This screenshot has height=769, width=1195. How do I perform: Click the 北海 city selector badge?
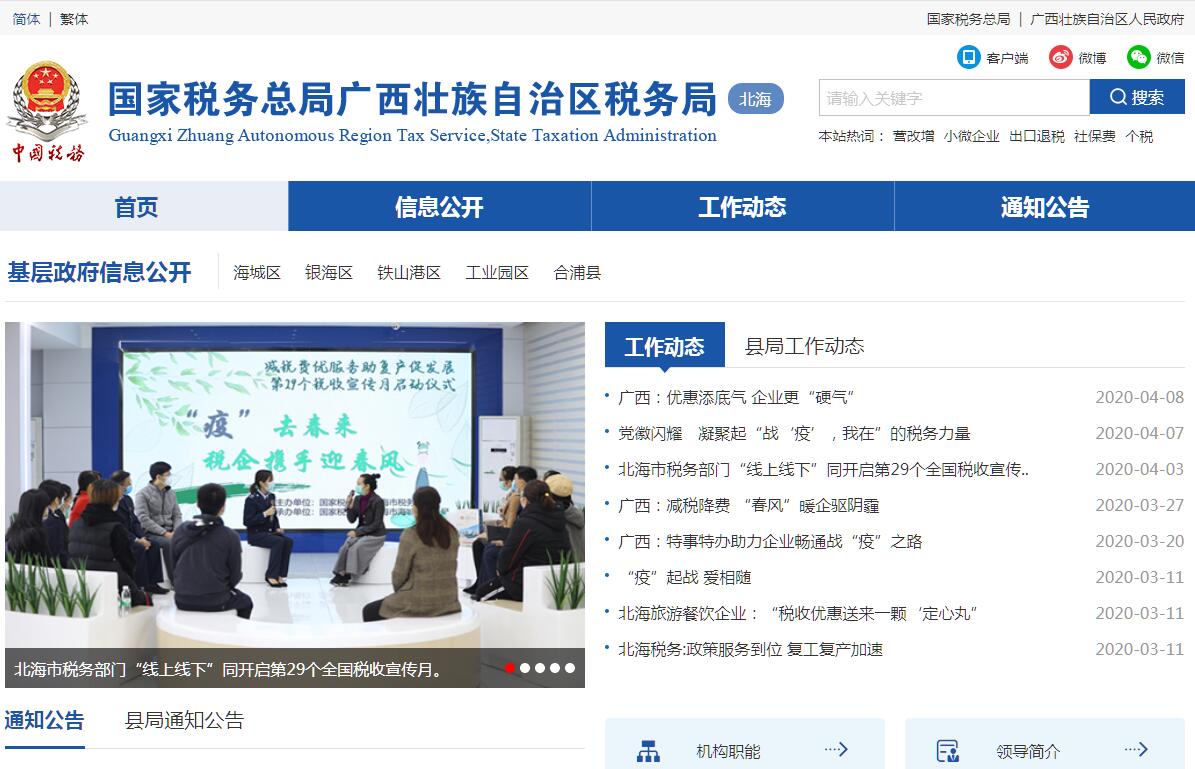tap(755, 99)
